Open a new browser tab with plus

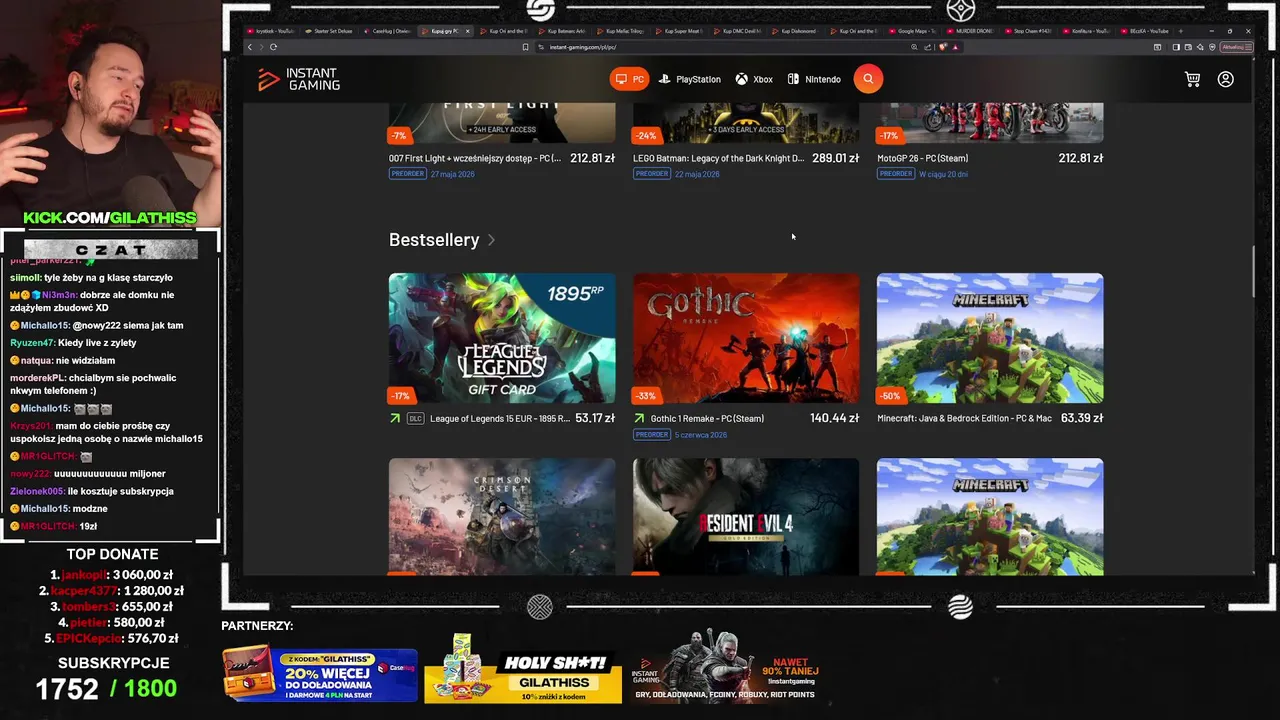(1181, 31)
